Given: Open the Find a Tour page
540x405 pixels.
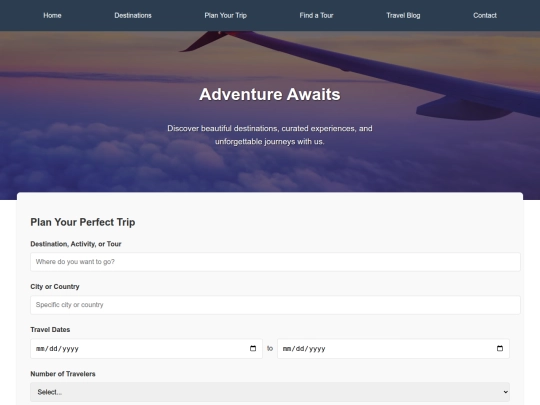Looking at the screenshot, I should click(316, 15).
